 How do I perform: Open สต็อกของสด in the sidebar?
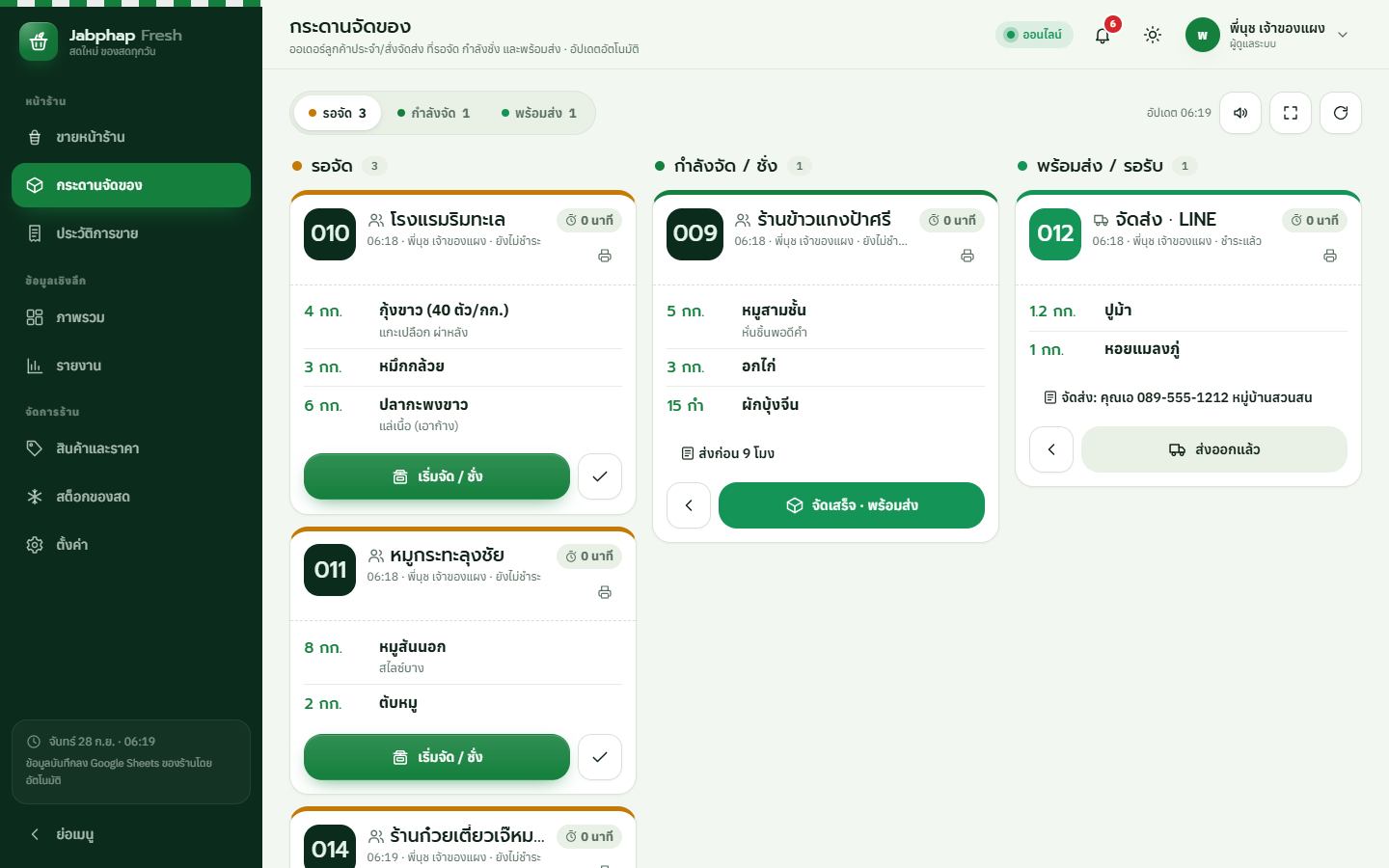click(x=131, y=497)
